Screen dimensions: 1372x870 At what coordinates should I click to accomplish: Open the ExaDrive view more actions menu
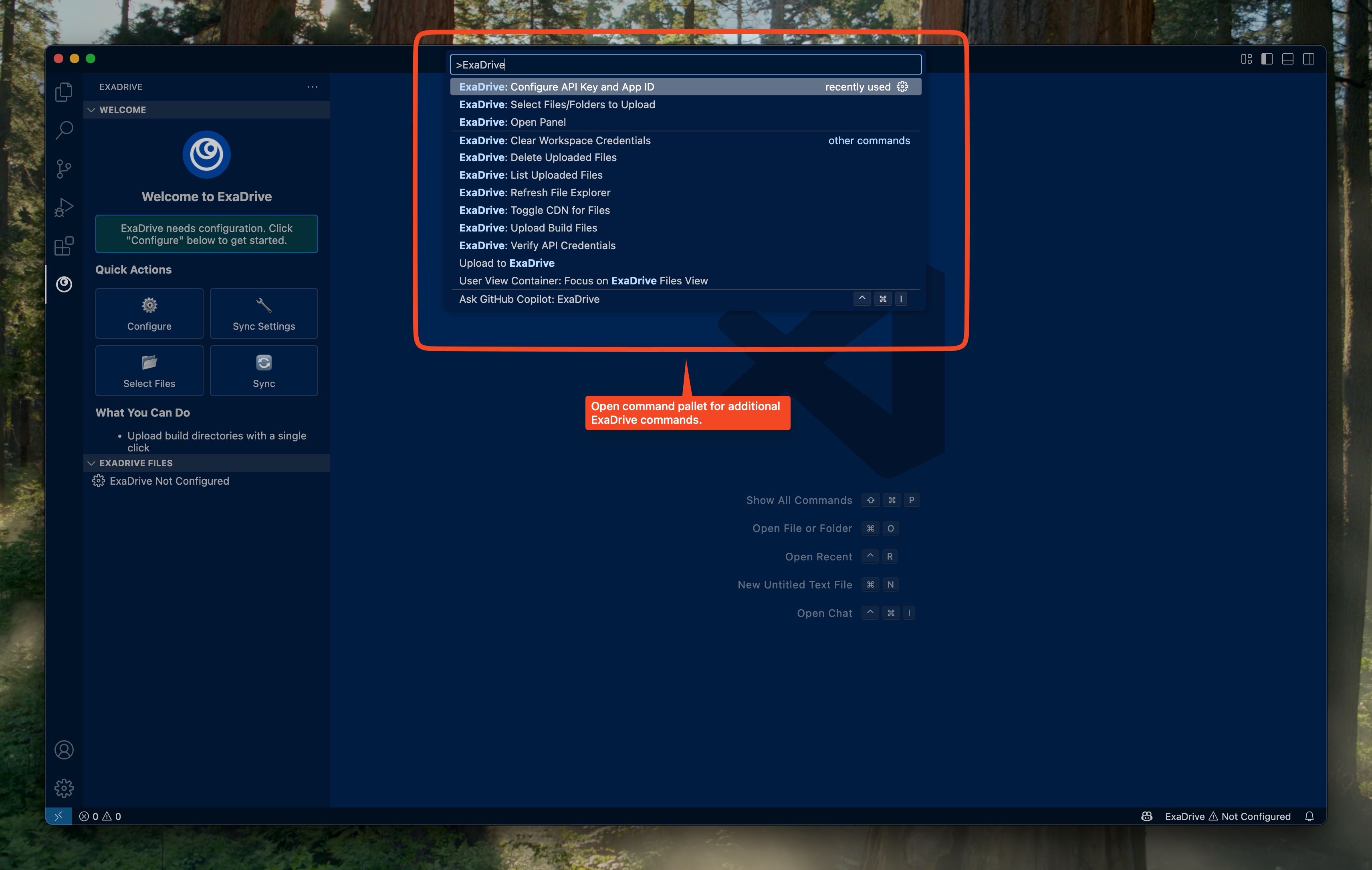[312, 87]
